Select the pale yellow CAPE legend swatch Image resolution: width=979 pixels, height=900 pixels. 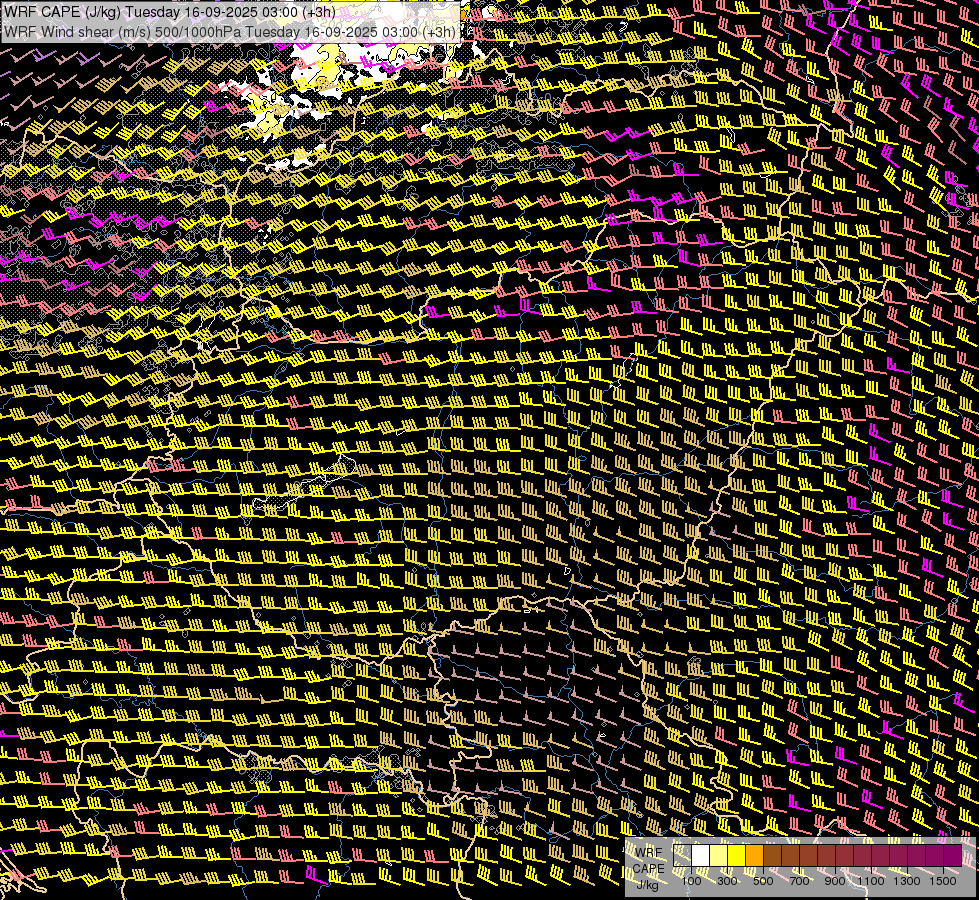coord(719,856)
